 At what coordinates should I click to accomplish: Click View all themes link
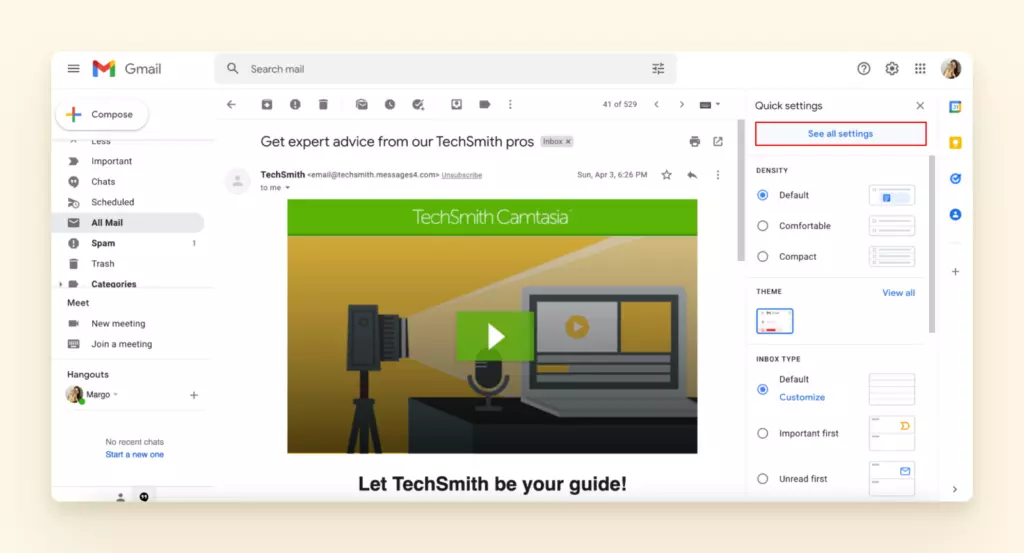pos(899,293)
